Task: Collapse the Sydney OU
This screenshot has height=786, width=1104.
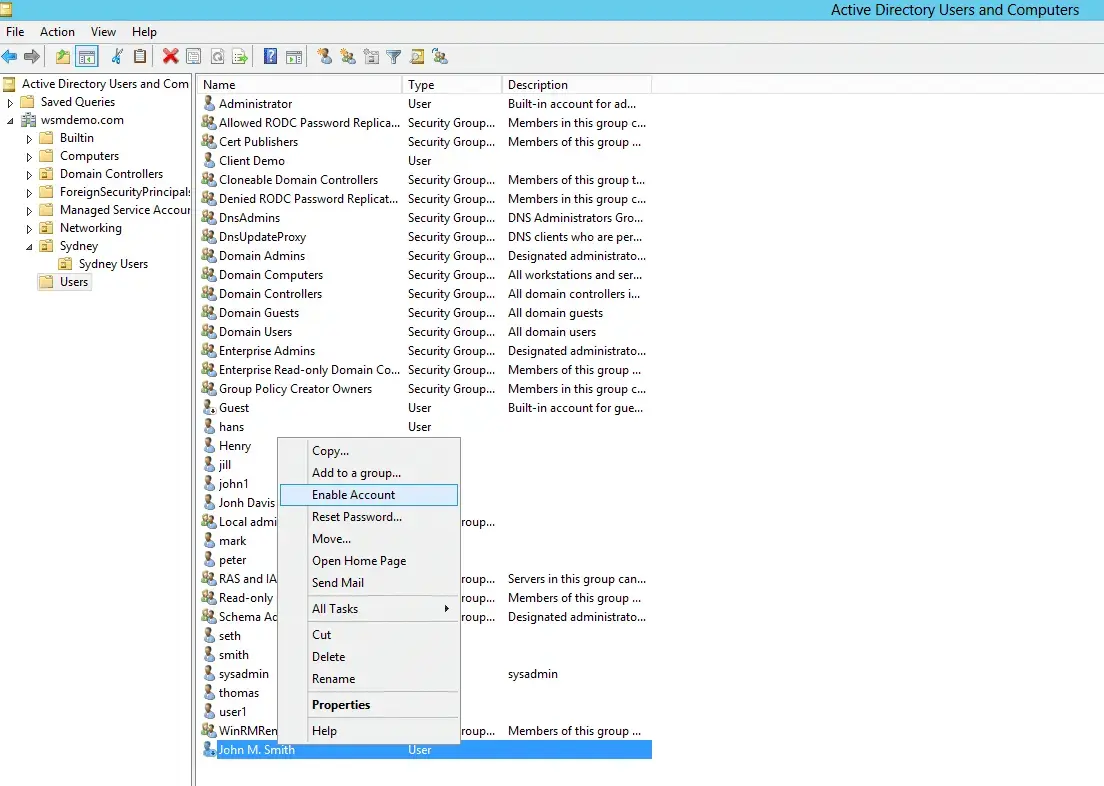Action: pos(29,247)
